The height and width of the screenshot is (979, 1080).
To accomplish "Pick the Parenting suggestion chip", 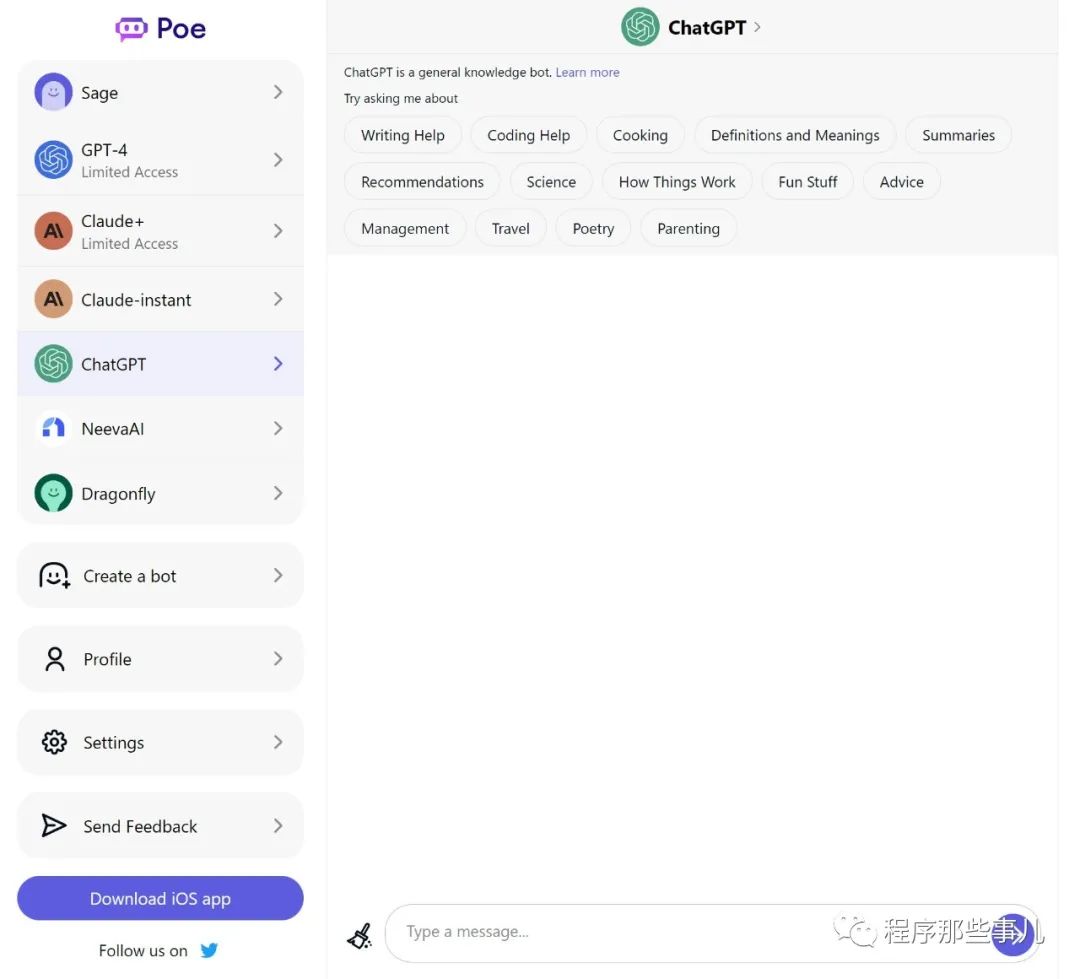I will click(x=688, y=229).
